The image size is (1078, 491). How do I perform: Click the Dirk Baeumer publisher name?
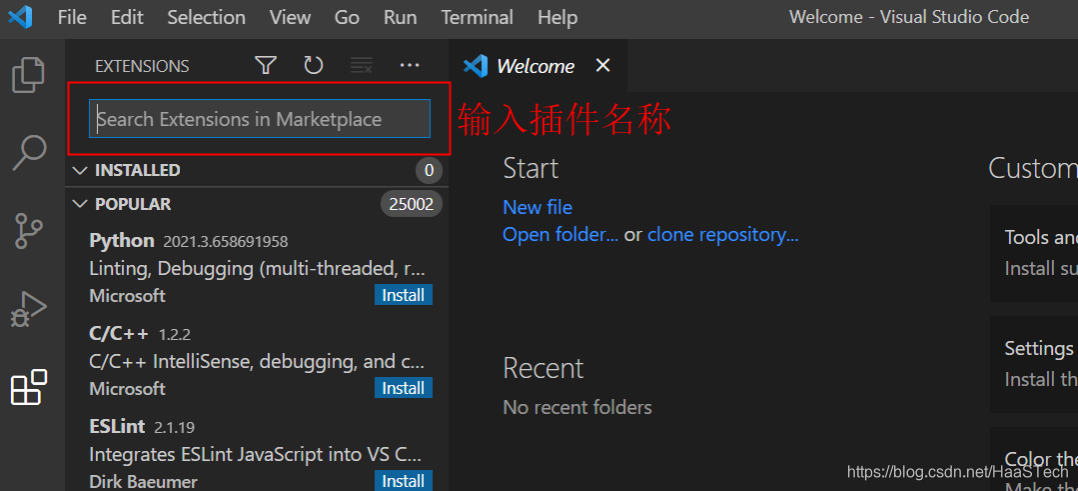click(143, 481)
